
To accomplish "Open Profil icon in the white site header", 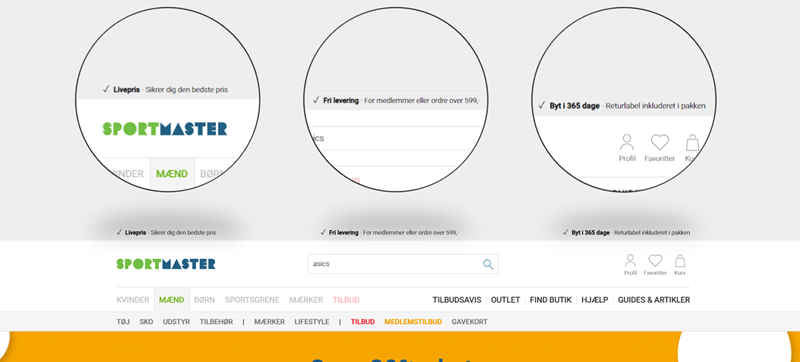I will pyautogui.click(x=630, y=265).
